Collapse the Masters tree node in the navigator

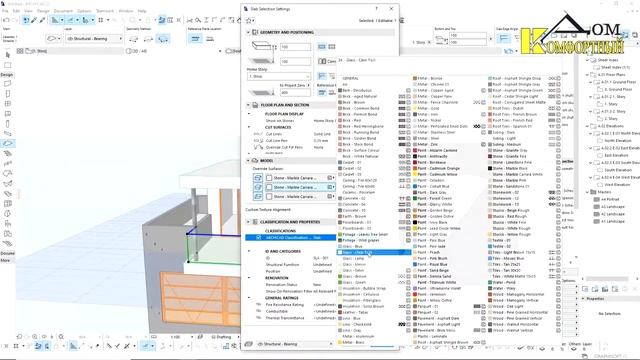587,192
